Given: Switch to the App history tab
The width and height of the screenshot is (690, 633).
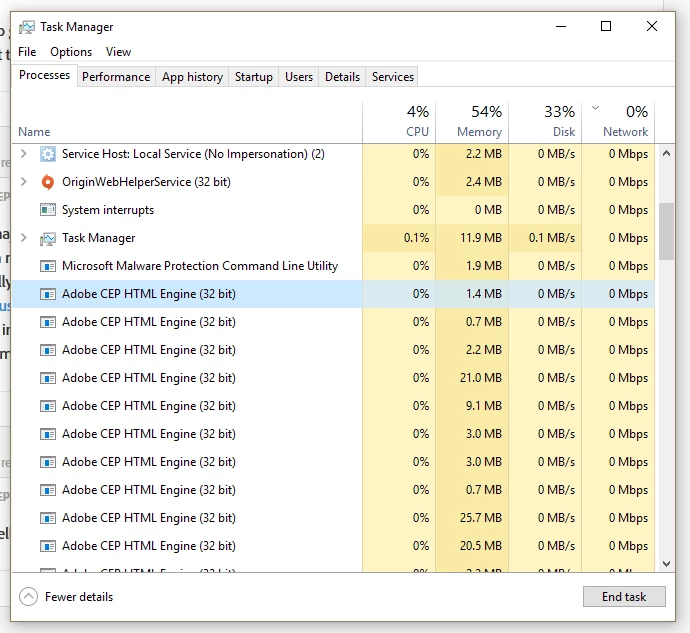Looking at the screenshot, I should (x=192, y=77).
